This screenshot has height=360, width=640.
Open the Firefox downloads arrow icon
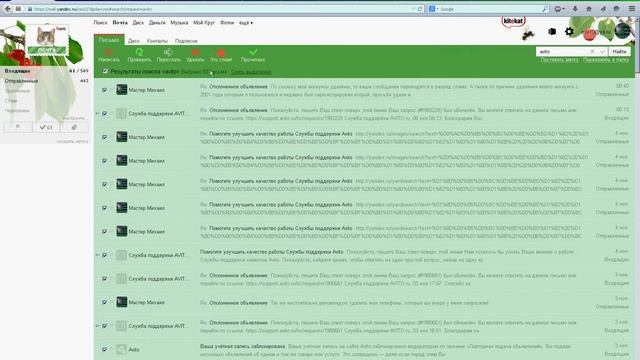(x=575, y=9)
